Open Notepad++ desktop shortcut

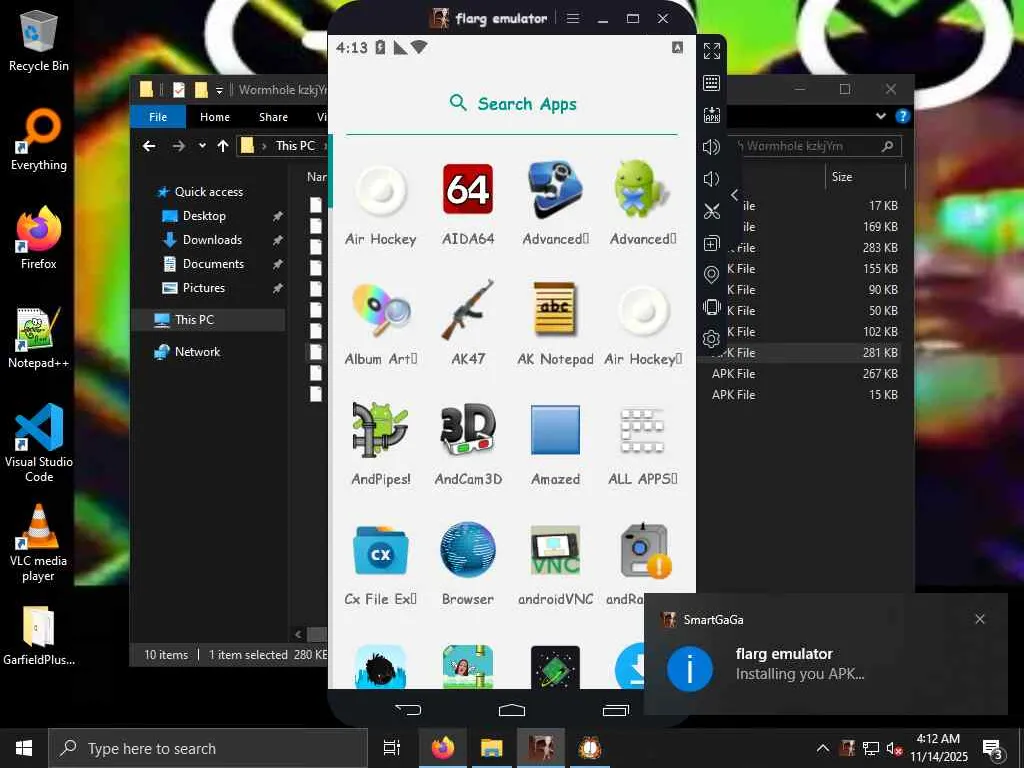pyautogui.click(x=39, y=338)
